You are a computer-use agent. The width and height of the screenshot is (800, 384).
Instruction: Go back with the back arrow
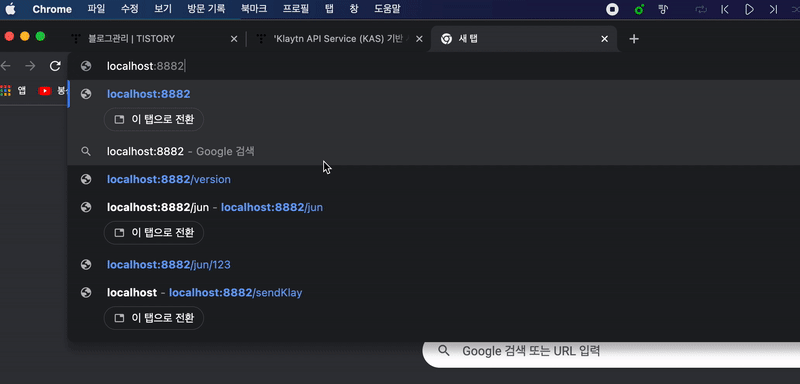pyautogui.click(x=6, y=66)
